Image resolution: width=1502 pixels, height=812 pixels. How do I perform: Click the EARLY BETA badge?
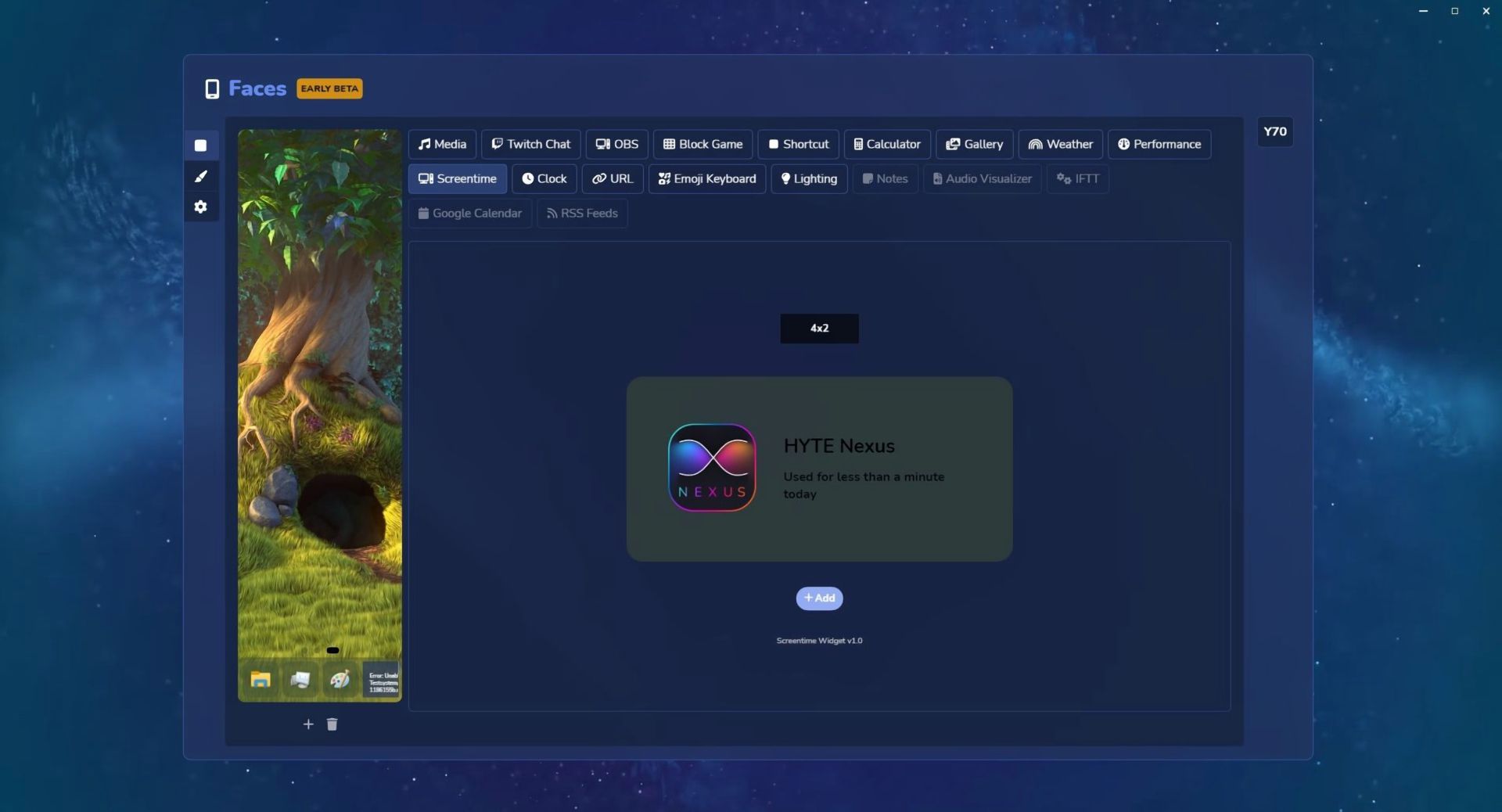point(329,88)
